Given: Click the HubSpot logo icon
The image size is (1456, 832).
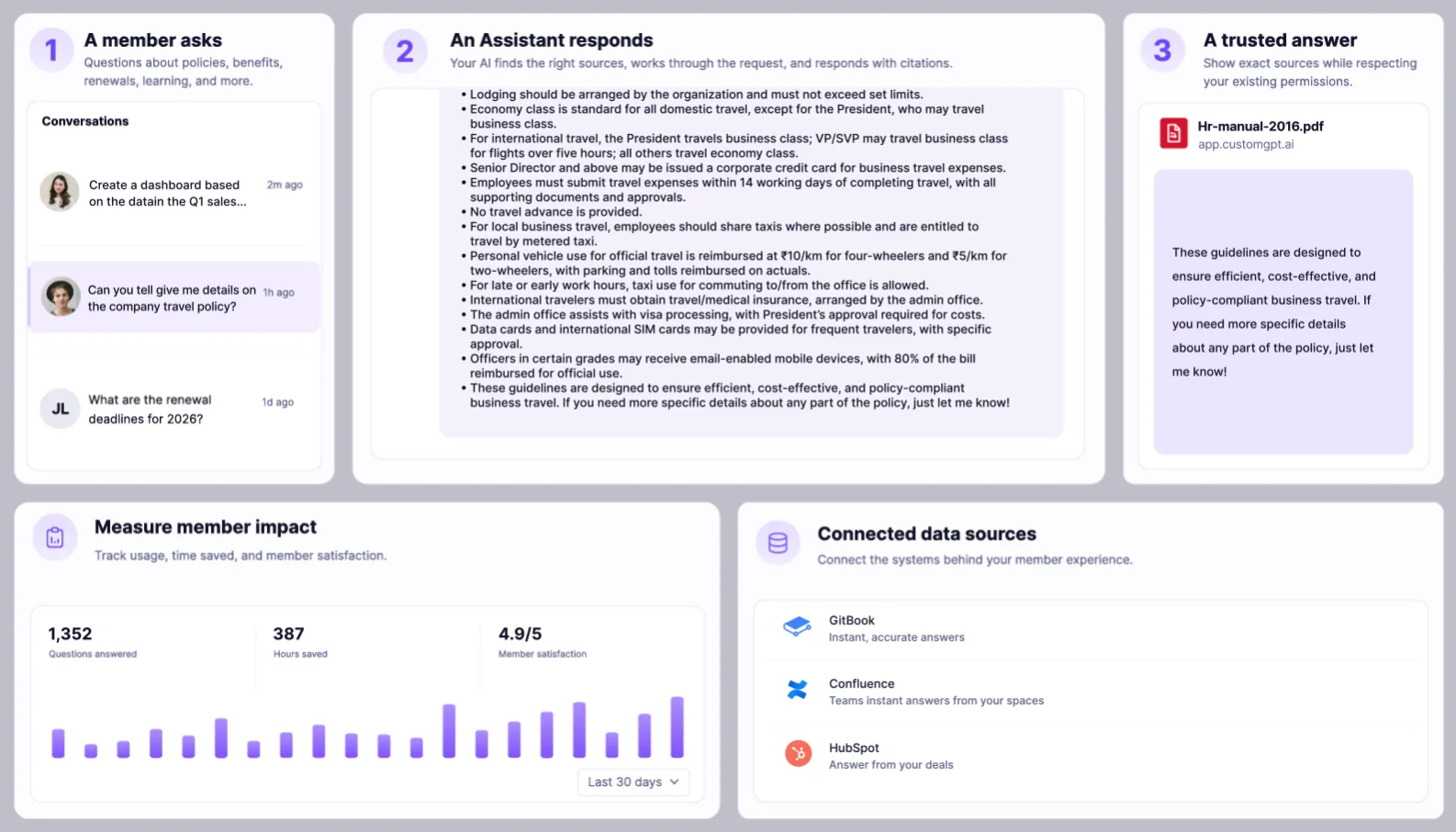Looking at the screenshot, I should tap(798, 754).
